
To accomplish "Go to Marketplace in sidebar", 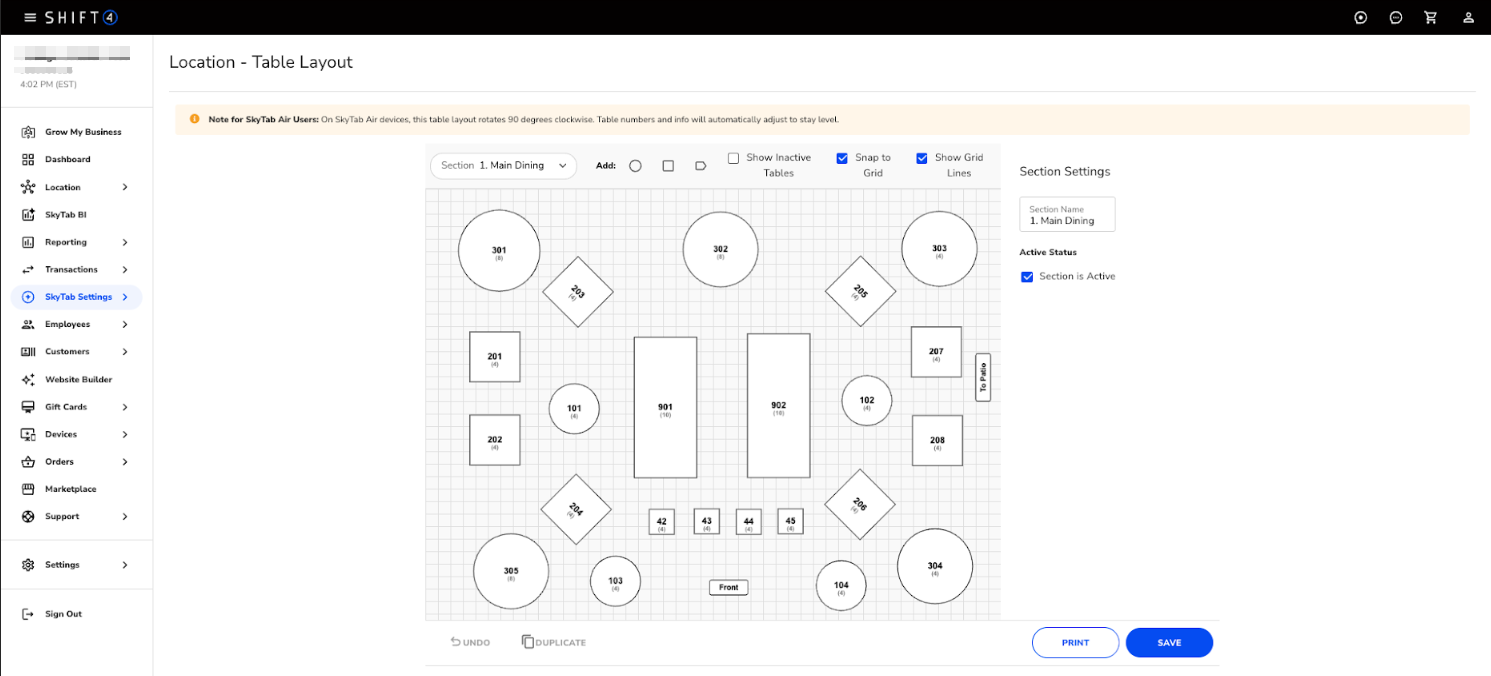I will coord(70,489).
